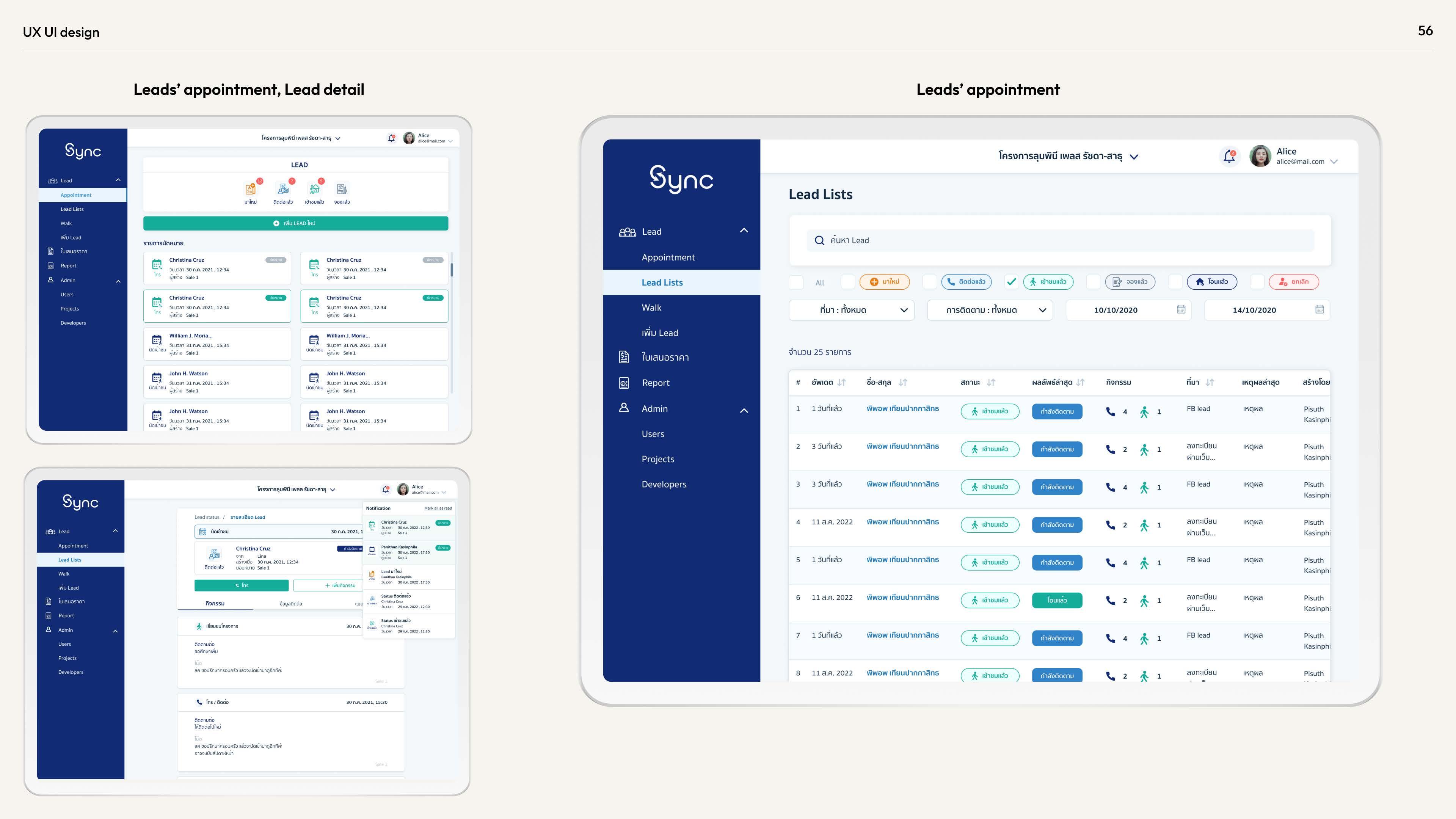Open Walk in the large sidebar menu
Viewport: 1456px width, 819px height.
pos(651,308)
